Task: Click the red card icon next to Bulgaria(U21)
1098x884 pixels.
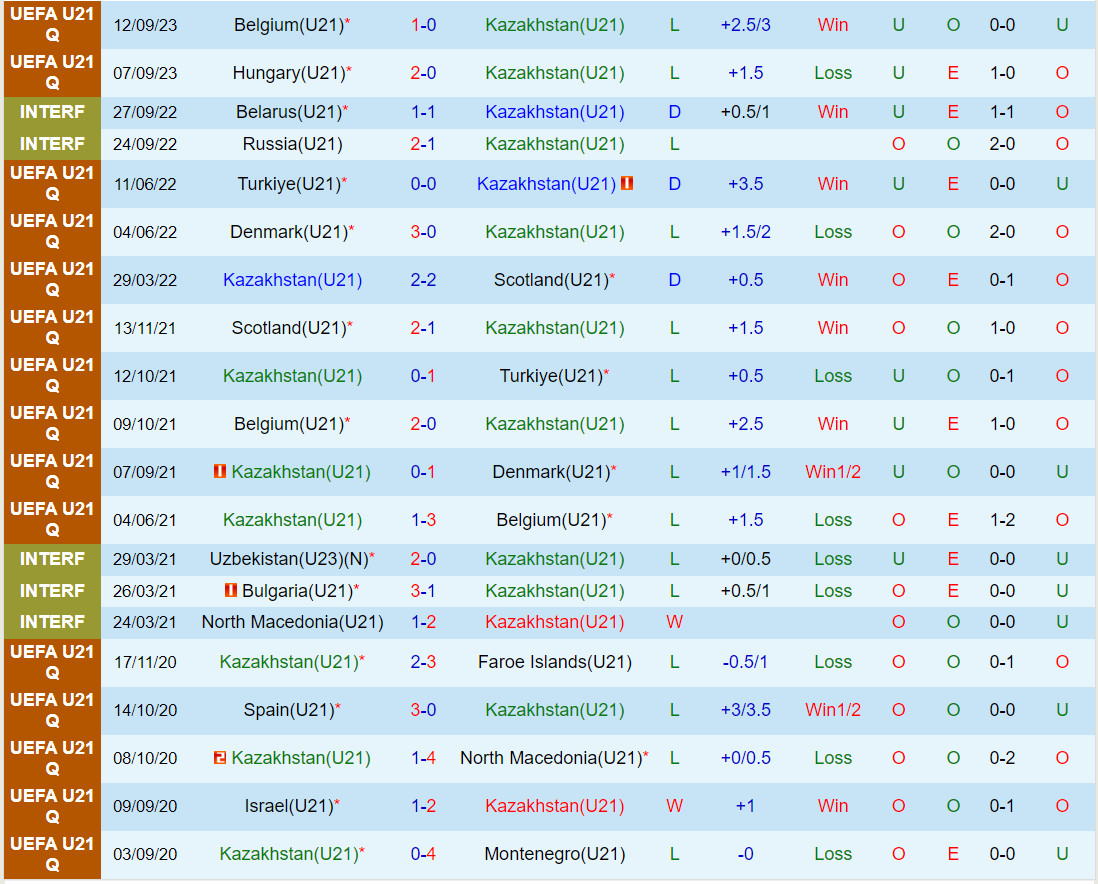Action: pyautogui.click(x=231, y=591)
